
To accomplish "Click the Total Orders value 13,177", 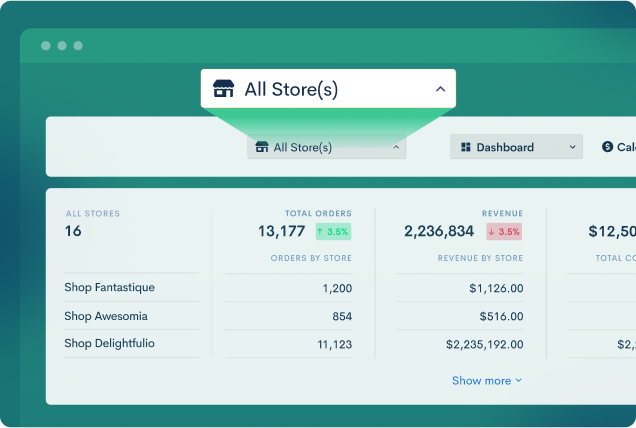I will [281, 231].
